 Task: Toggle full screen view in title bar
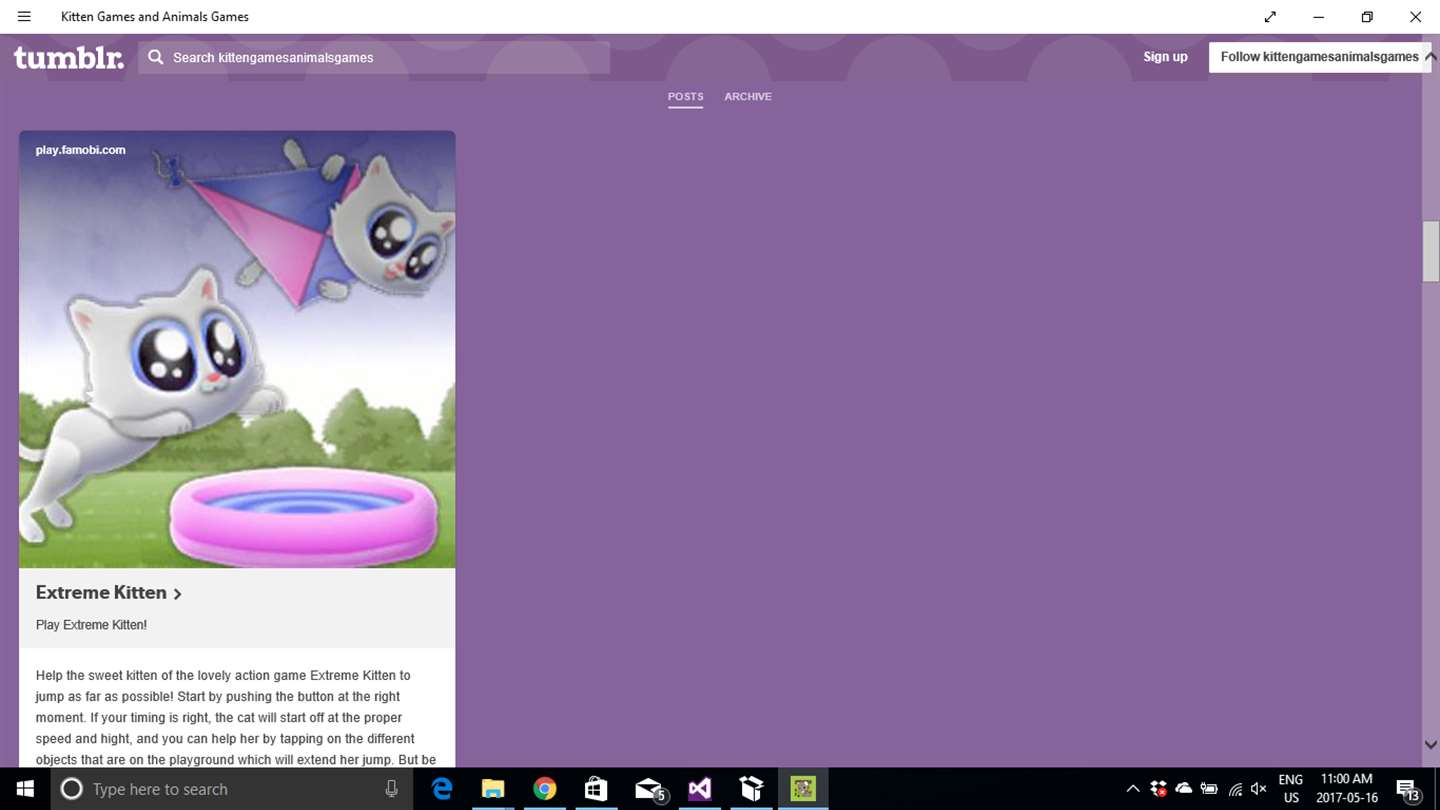pos(1270,17)
